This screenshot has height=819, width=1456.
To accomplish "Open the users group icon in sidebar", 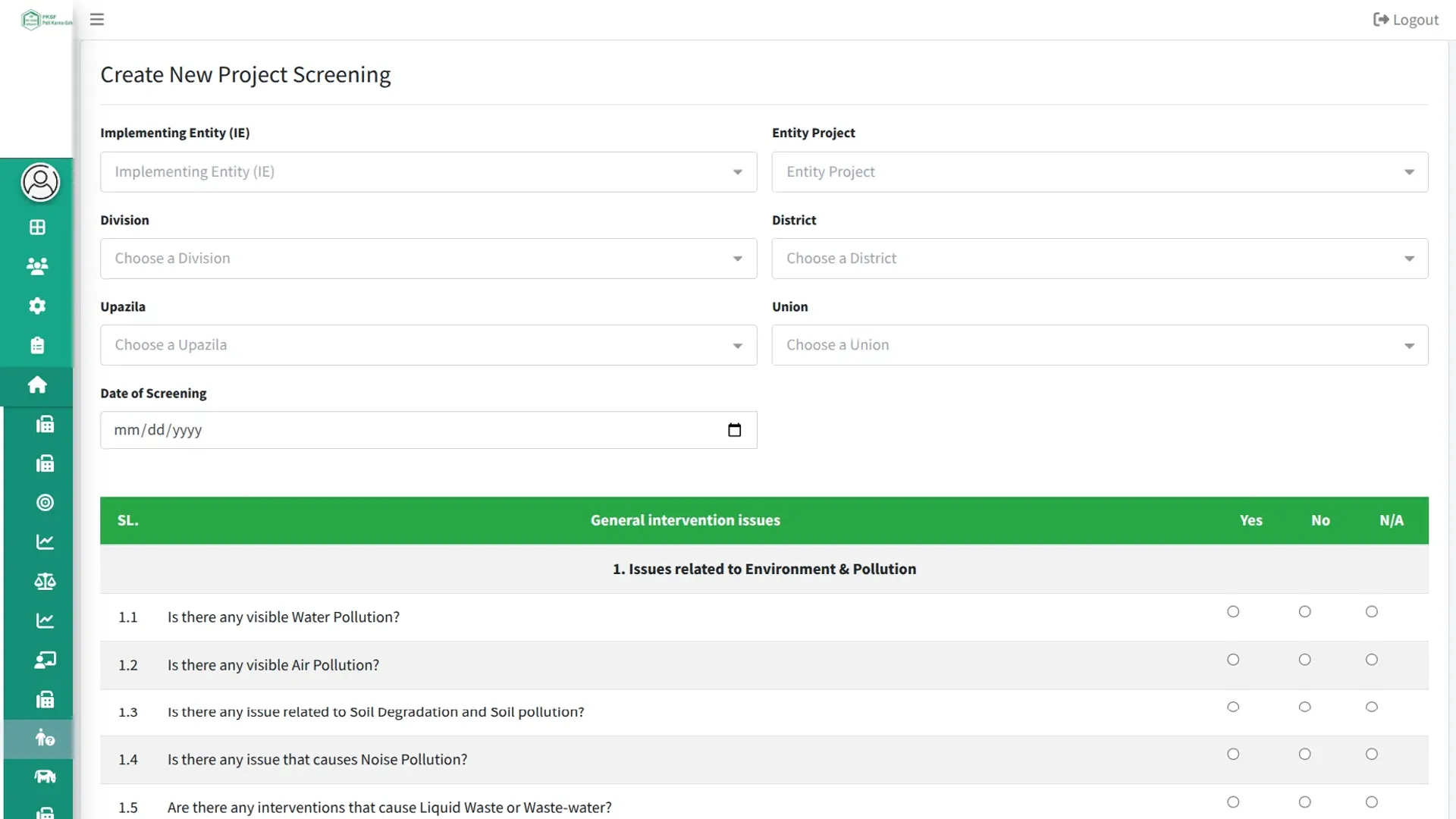I will pos(37,266).
